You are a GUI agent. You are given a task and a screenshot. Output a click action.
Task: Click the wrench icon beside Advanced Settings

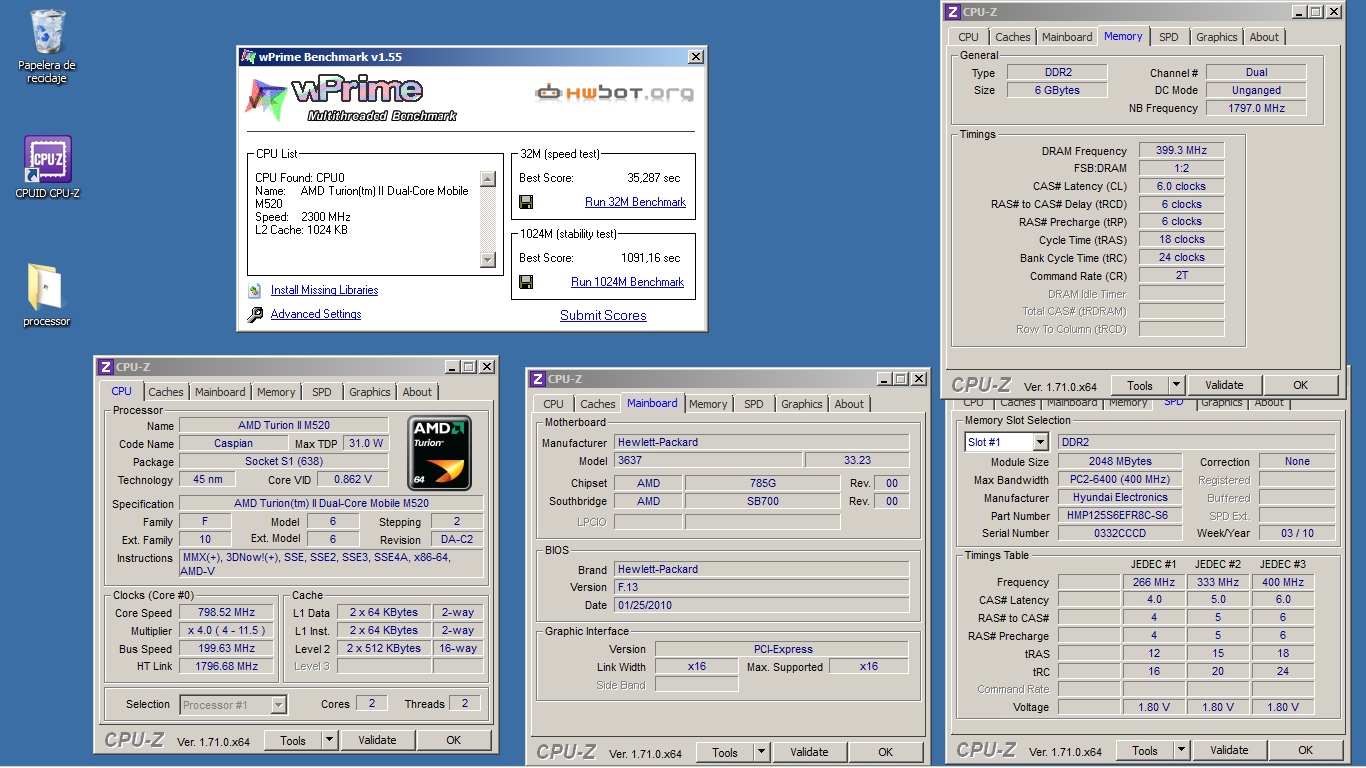255,314
